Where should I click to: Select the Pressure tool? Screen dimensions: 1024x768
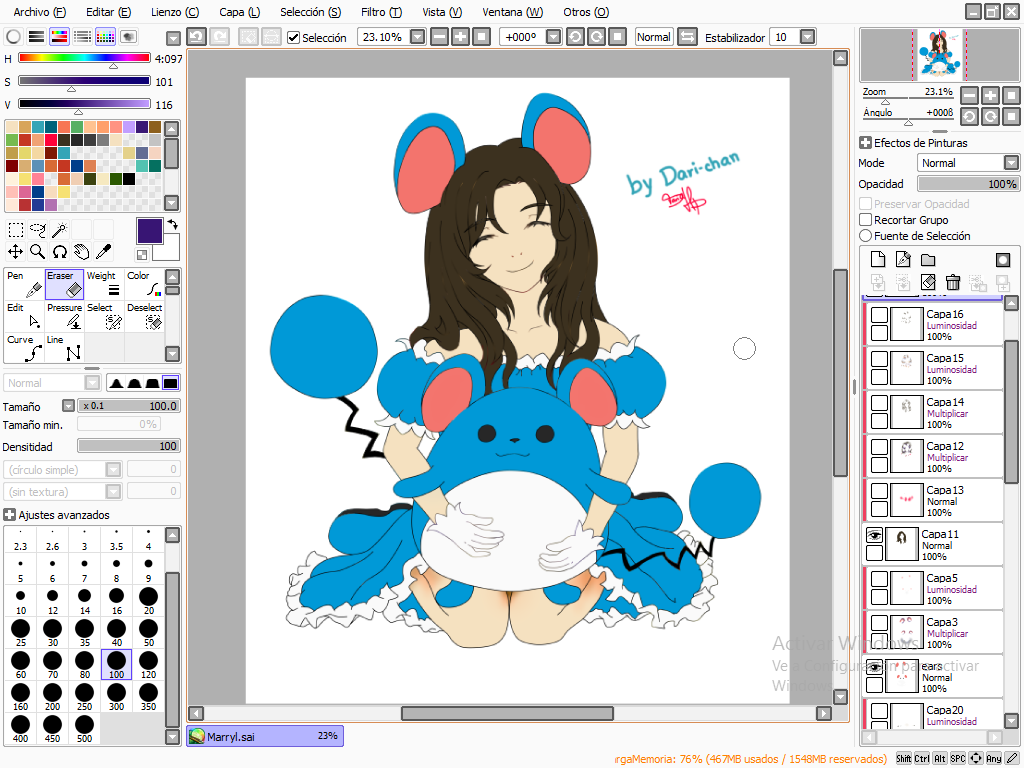[65, 316]
